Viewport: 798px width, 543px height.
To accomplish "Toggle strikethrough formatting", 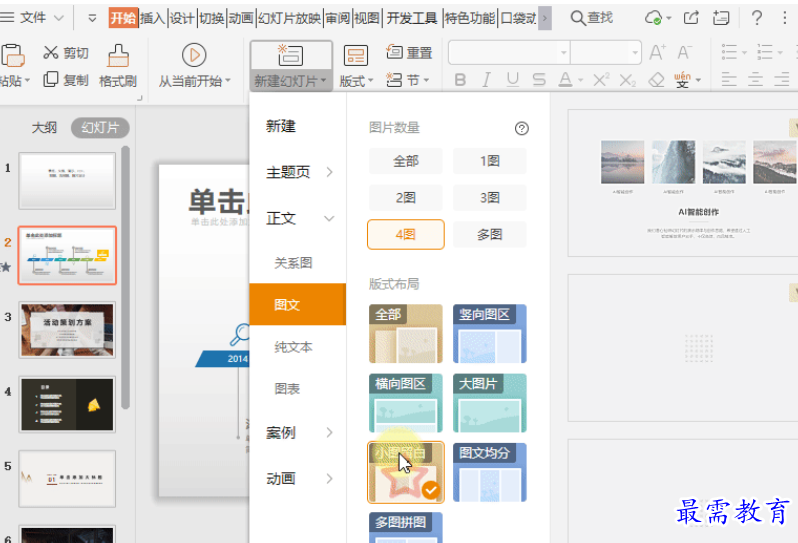I will [x=539, y=80].
